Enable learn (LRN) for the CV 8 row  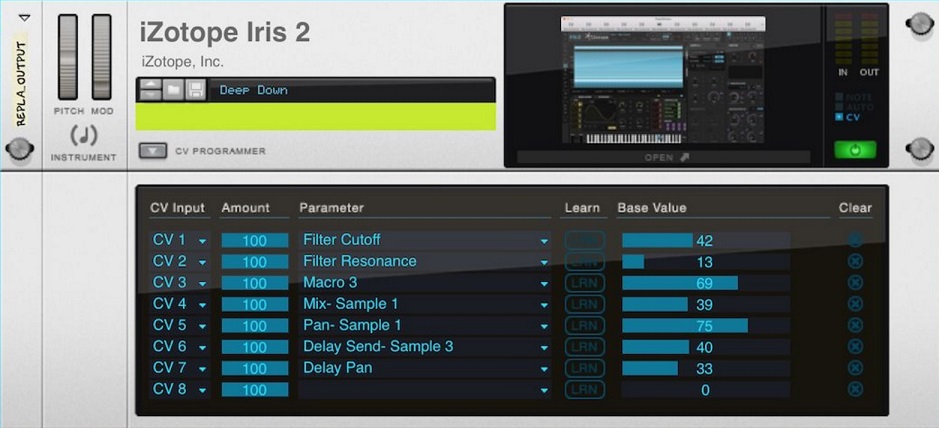tap(584, 390)
